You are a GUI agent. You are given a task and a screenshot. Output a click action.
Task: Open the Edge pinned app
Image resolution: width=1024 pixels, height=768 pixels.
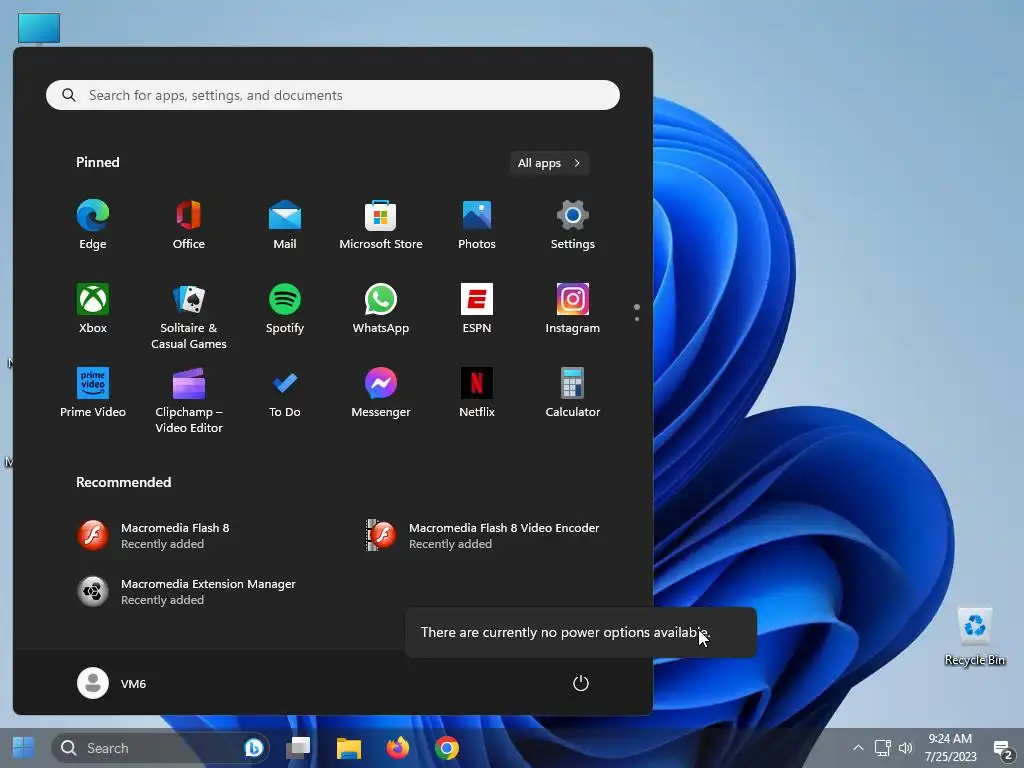[x=93, y=225]
